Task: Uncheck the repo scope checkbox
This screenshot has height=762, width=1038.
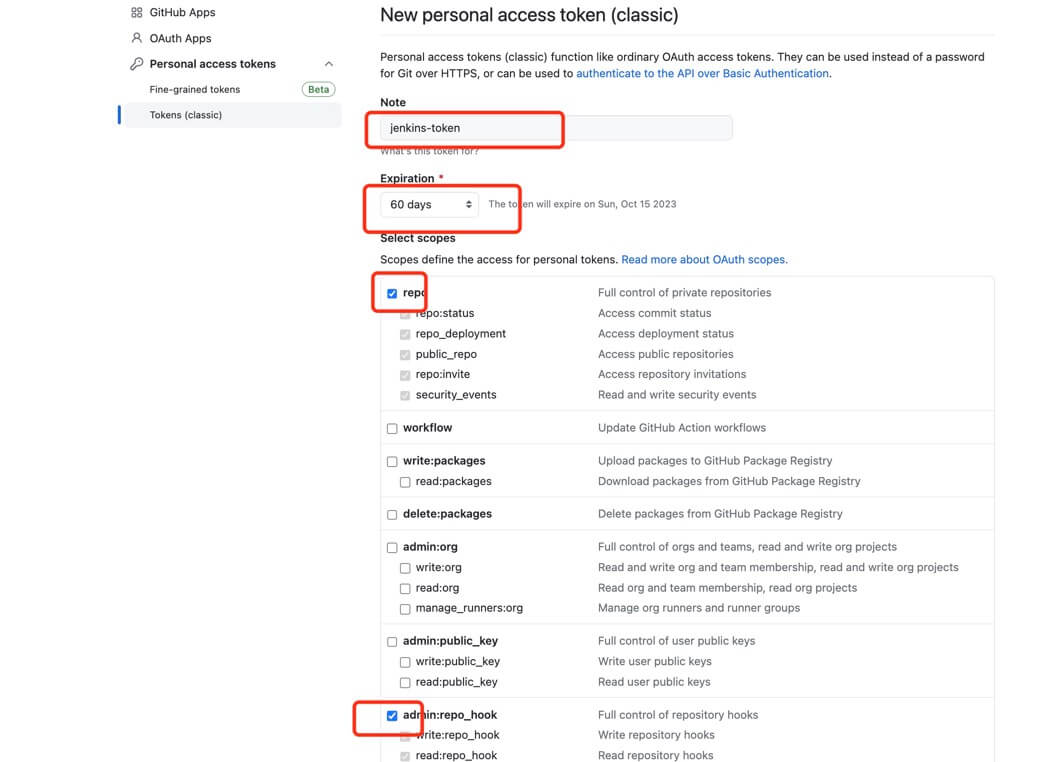Action: (392, 294)
